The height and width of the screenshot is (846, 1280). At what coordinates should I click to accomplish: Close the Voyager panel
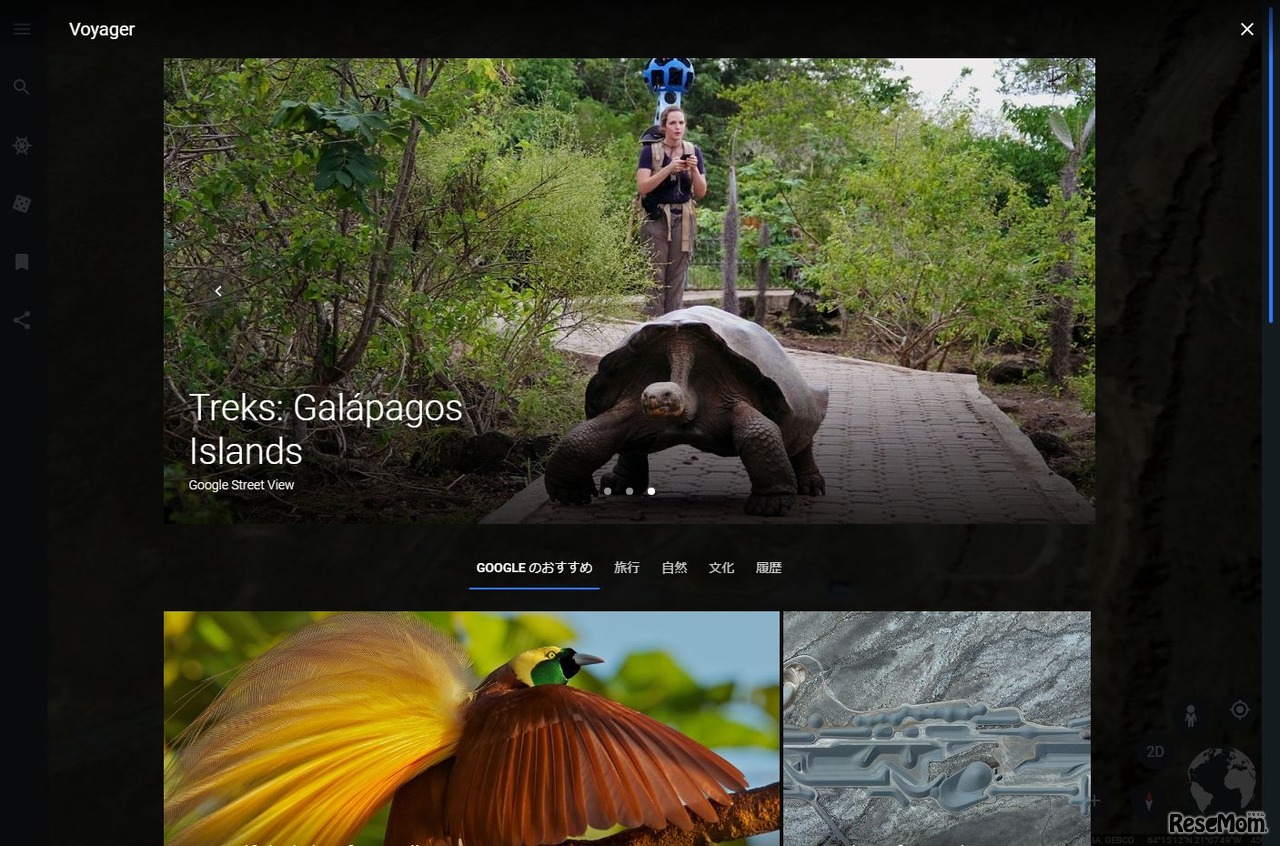coord(1247,29)
